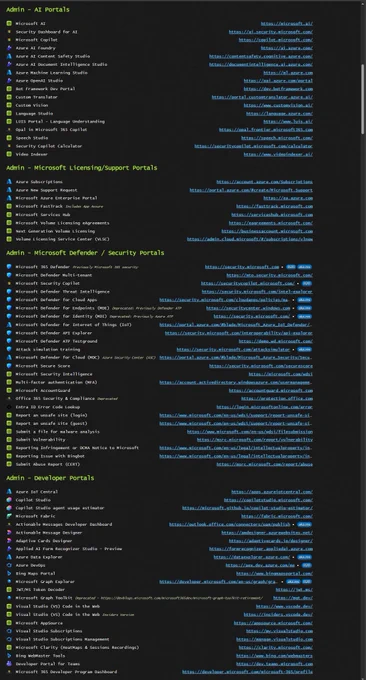Open the mto.security.microsoft.com link
366x680 pixels.
[270, 275]
